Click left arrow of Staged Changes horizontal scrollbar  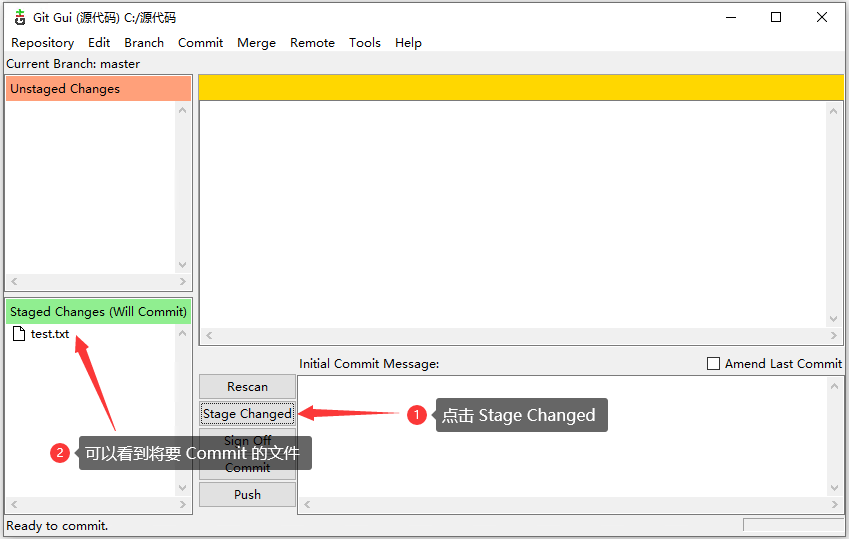14,504
